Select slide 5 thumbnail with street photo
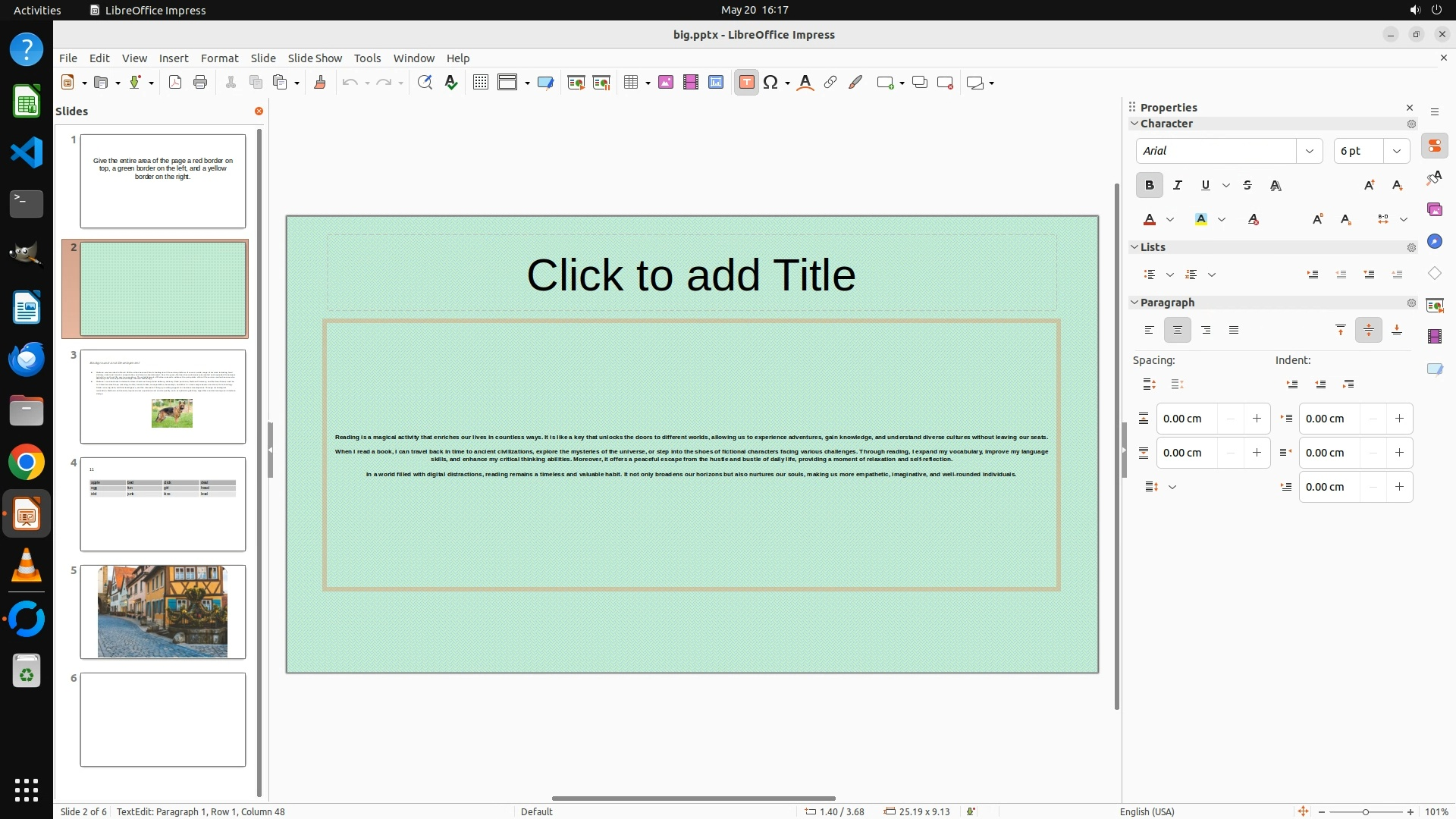1456x819 pixels. click(162, 611)
